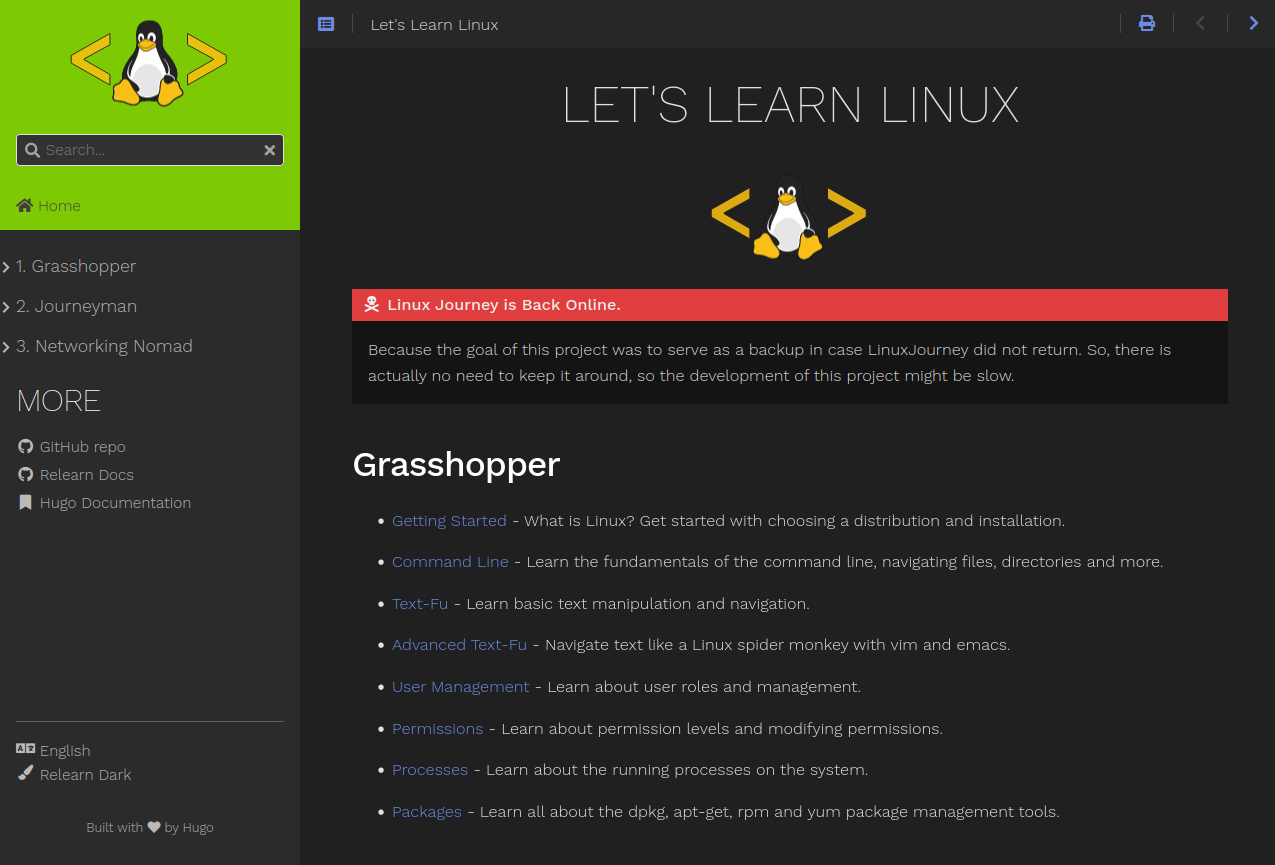1275x865 pixels.
Task: Open the 3. Networking Nomad menu entry
Action: click(104, 346)
